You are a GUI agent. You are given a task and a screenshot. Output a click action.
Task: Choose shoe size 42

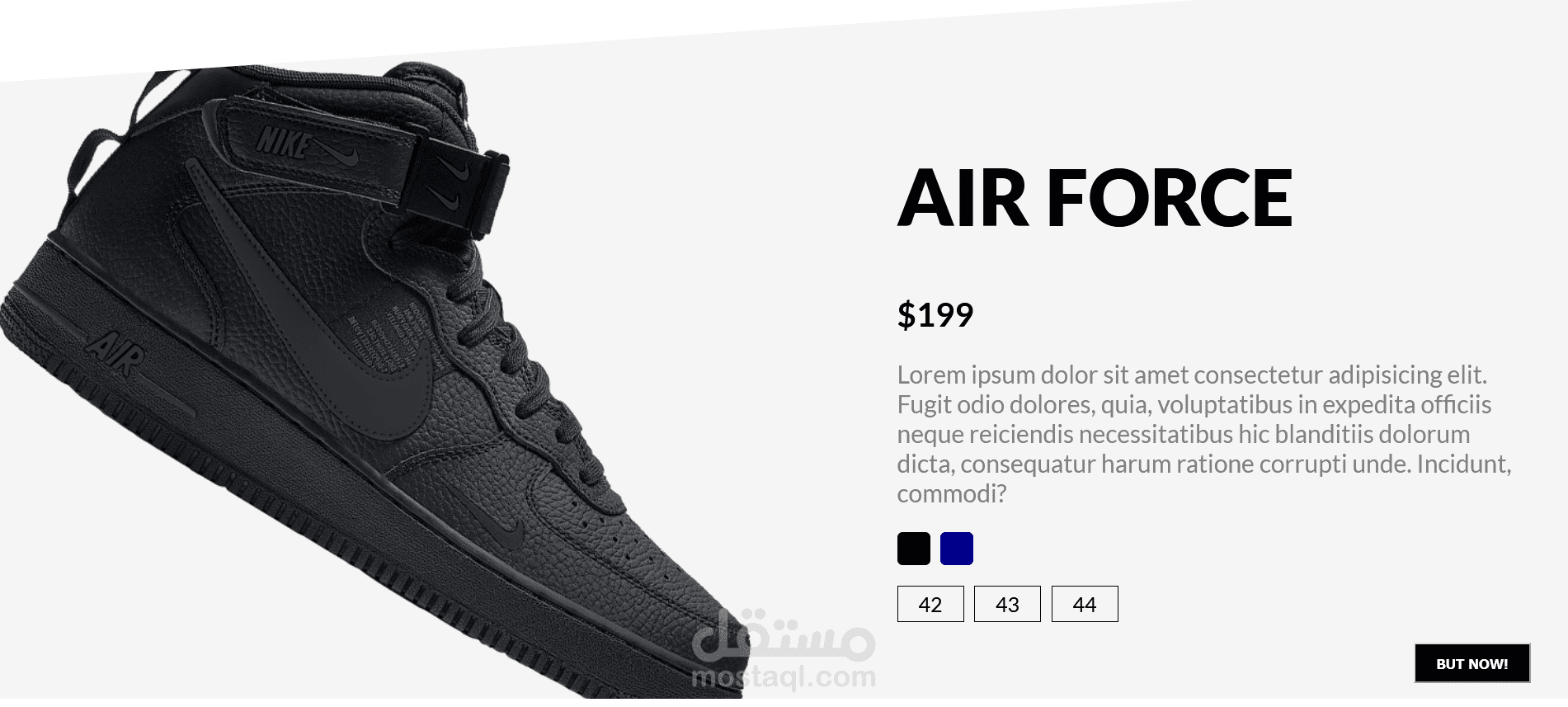point(930,604)
